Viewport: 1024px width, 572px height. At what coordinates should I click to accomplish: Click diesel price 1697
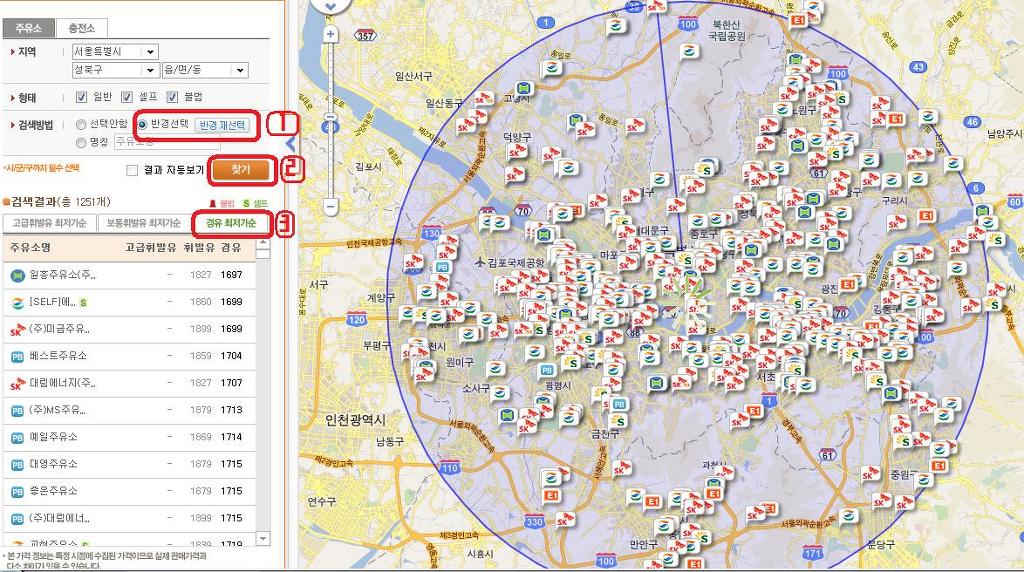tap(231, 275)
